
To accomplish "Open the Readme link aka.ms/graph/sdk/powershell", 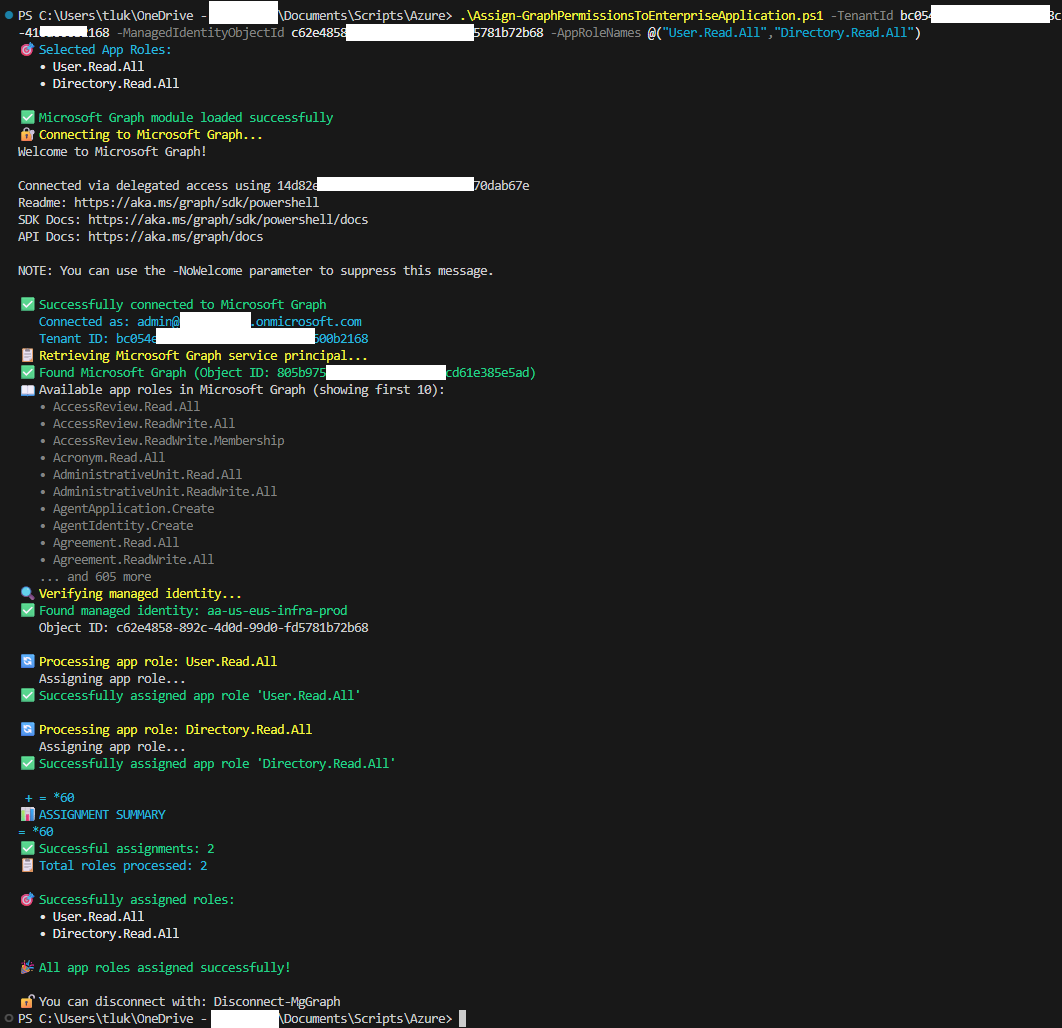I will click(196, 203).
